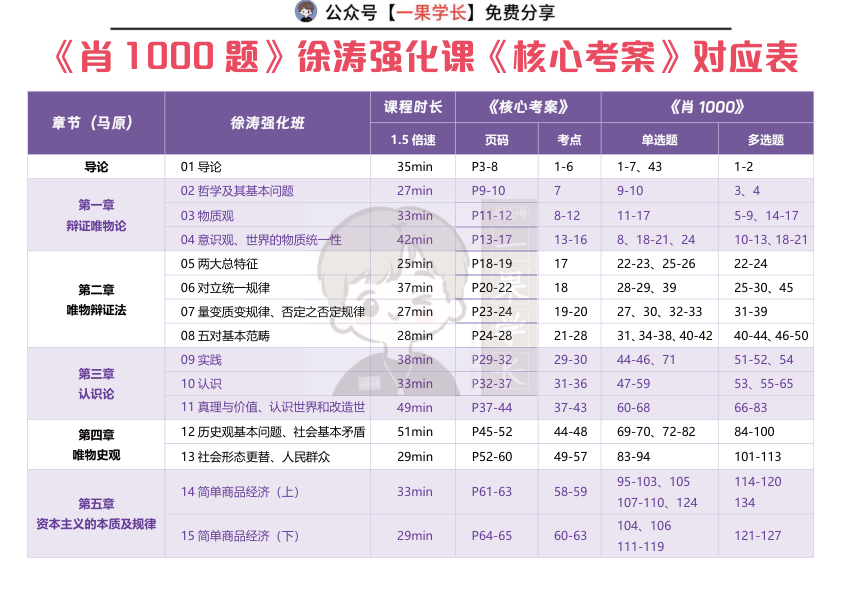
Task: Click the avatar icon beside 公众号
Action: point(306,12)
